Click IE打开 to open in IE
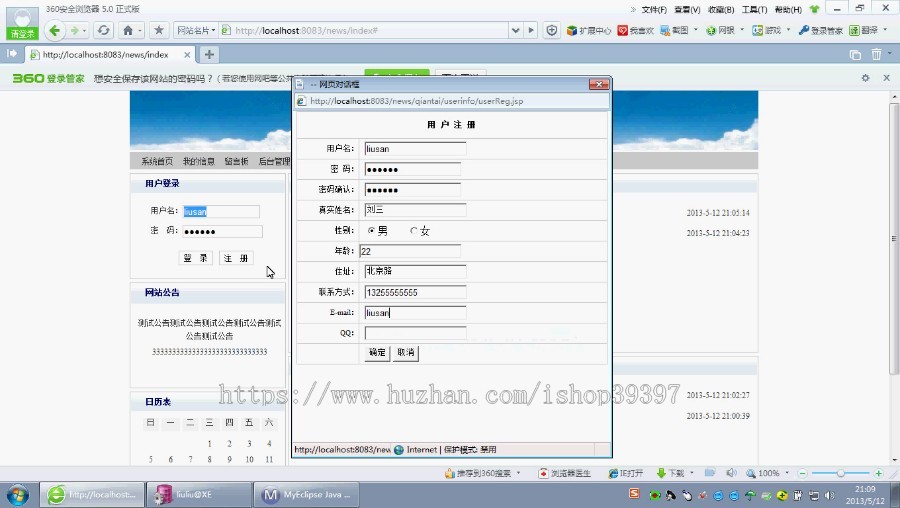 626,473
